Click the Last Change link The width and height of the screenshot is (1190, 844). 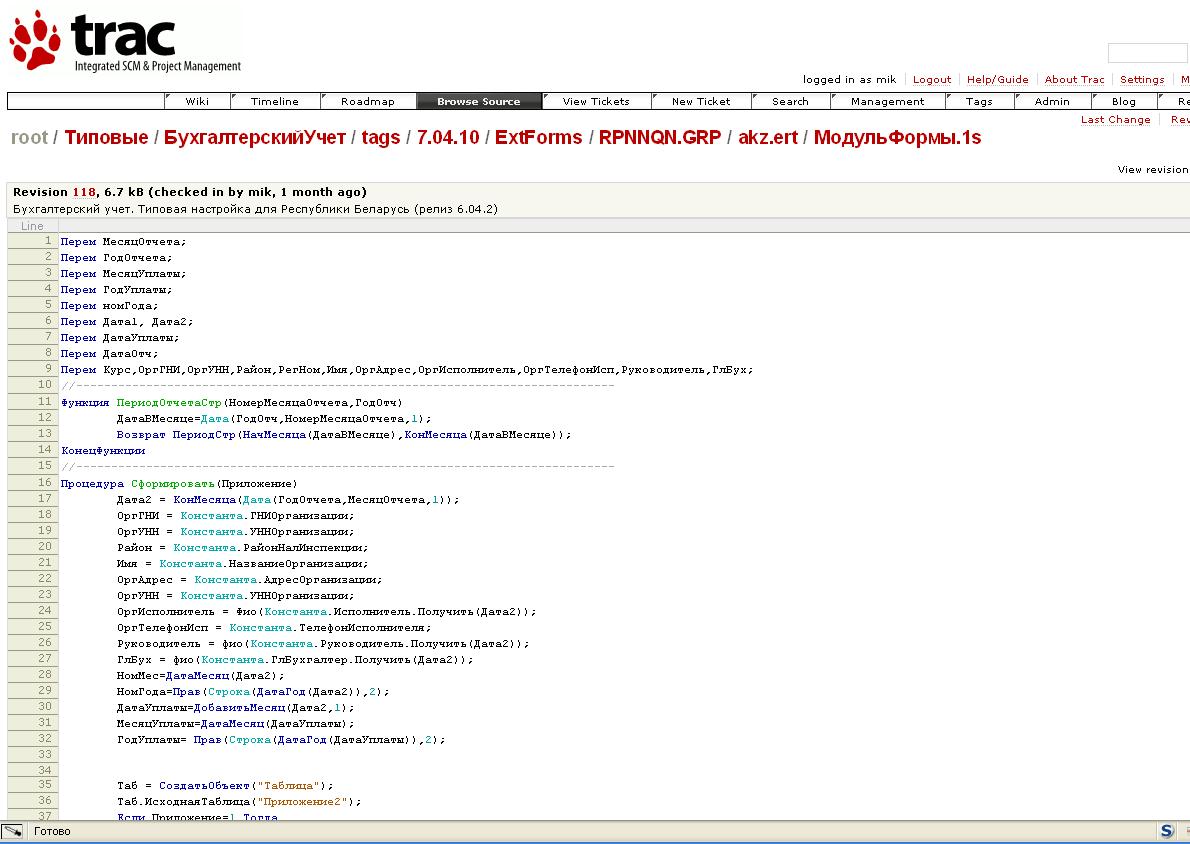[1115, 119]
